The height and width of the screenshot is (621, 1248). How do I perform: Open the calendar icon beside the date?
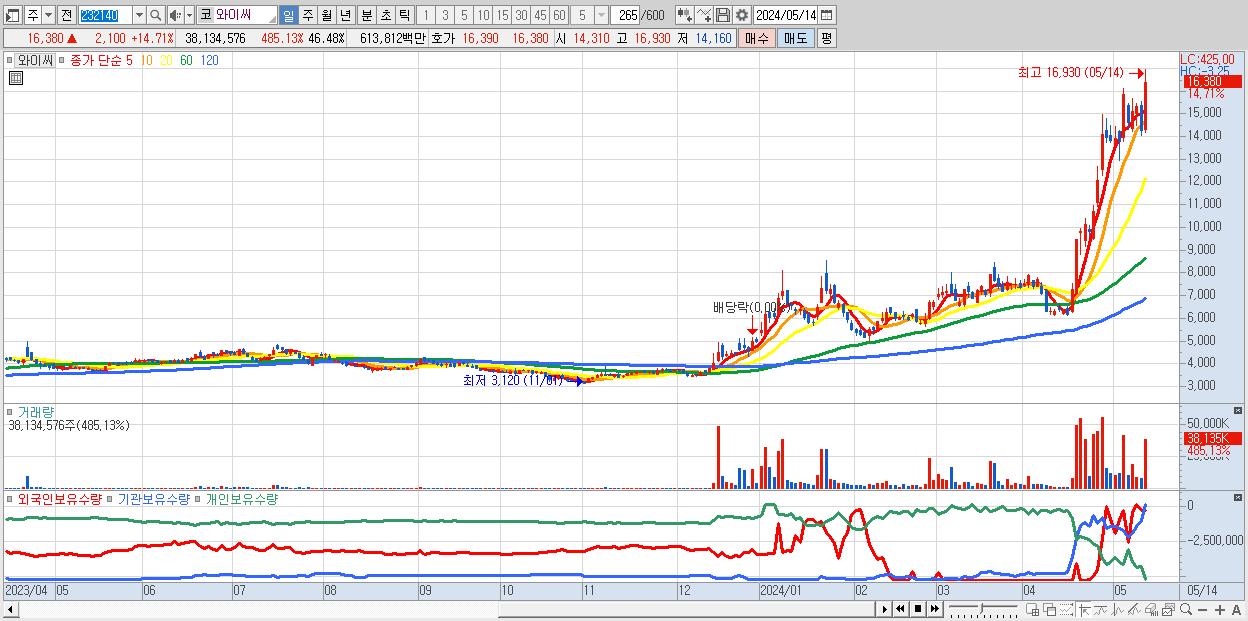click(826, 15)
